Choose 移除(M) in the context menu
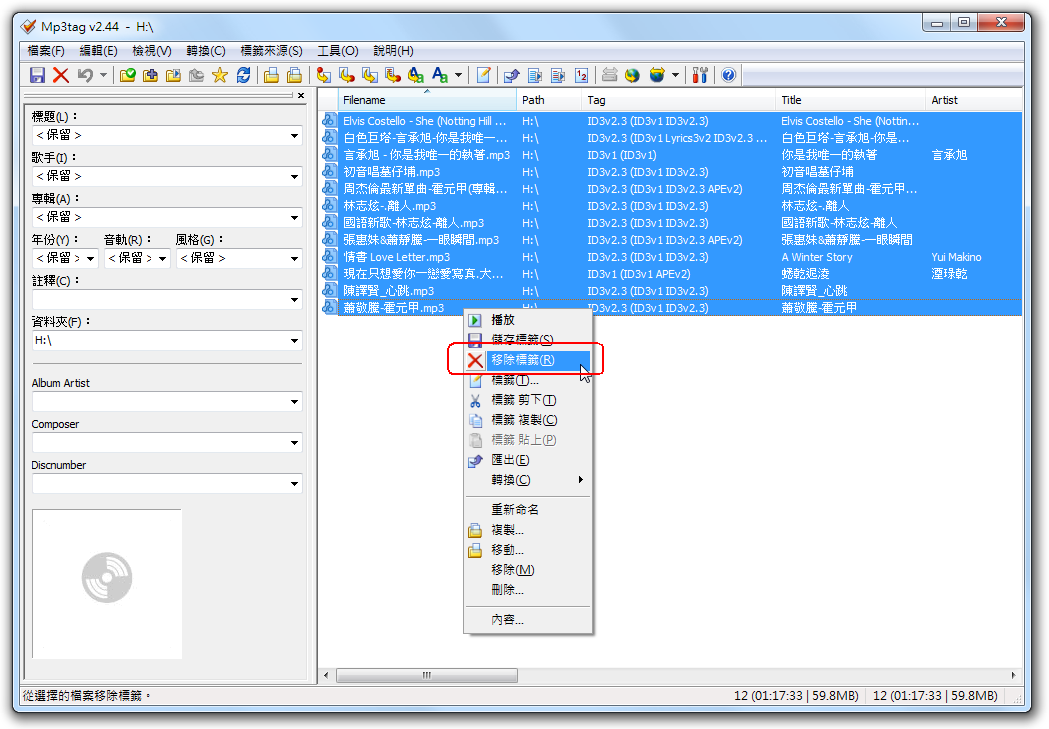 point(528,570)
